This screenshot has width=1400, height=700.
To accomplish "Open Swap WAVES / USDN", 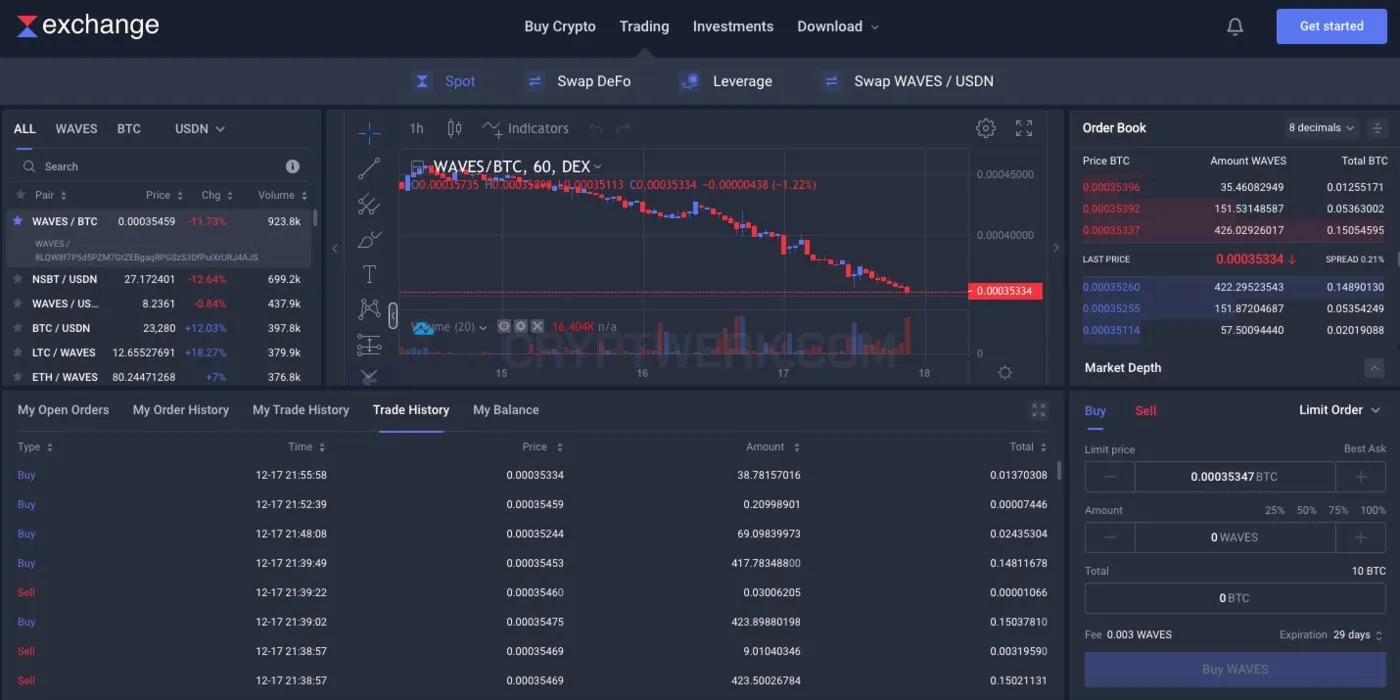I will (x=907, y=81).
